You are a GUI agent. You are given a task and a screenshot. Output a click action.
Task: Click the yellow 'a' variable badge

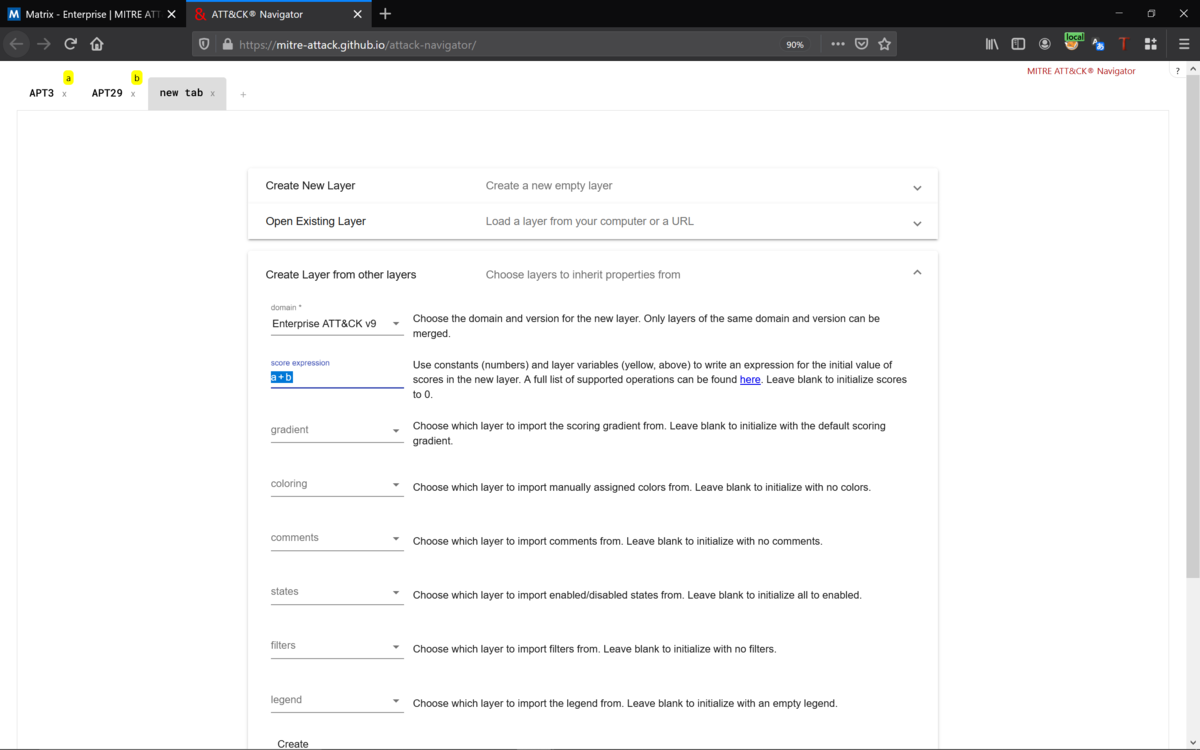pyautogui.click(x=68, y=78)
